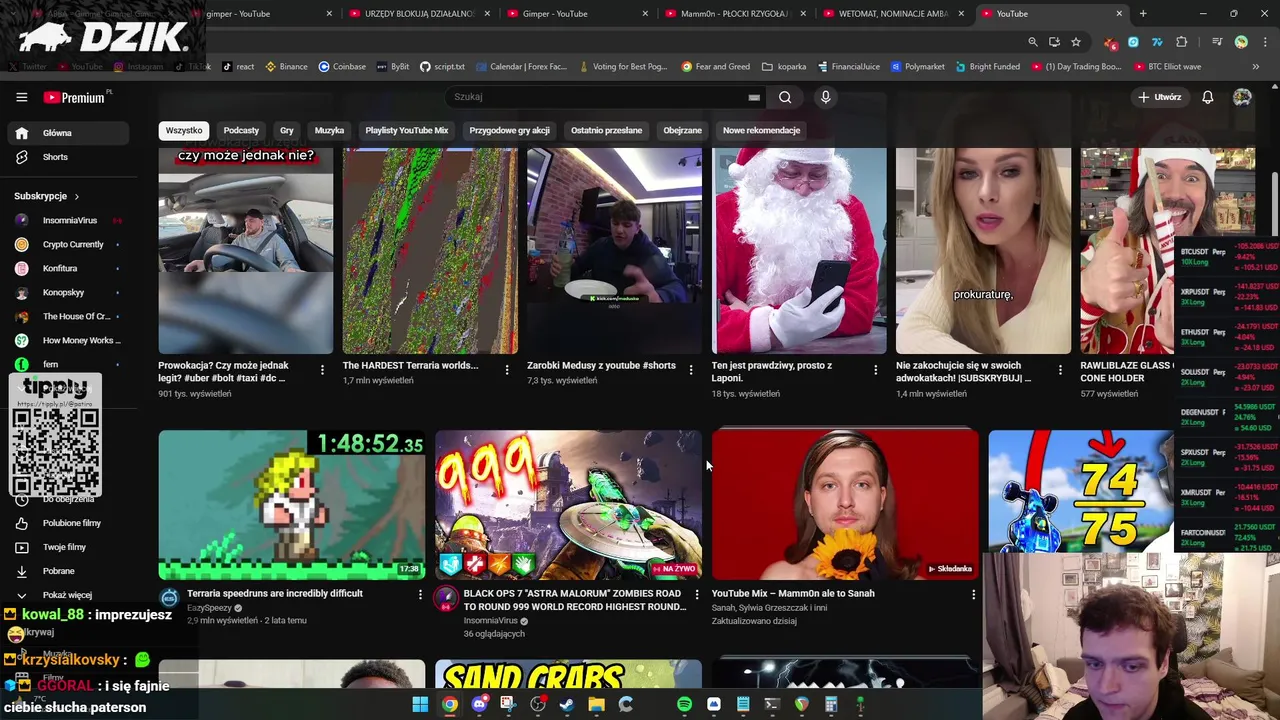
Task: Open a new Chrome tab
Action: 1143,14
